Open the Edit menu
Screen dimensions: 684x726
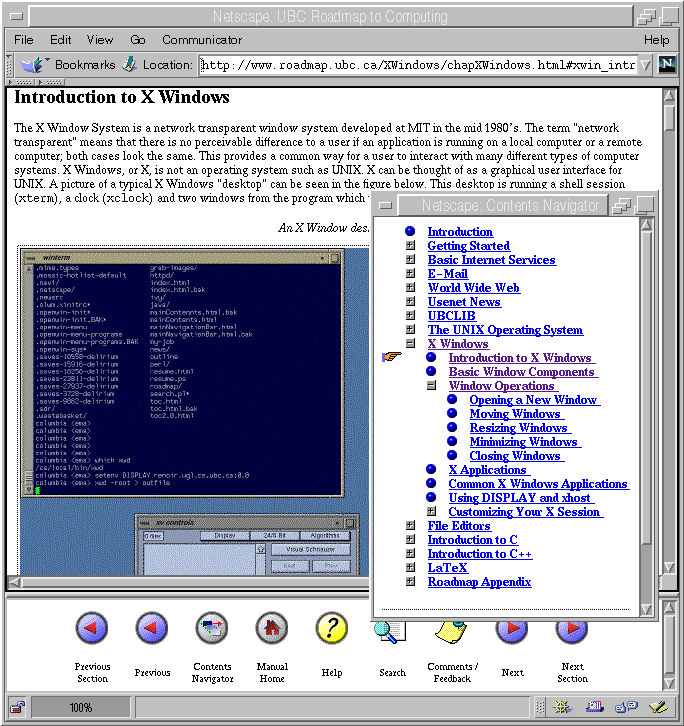61,40
